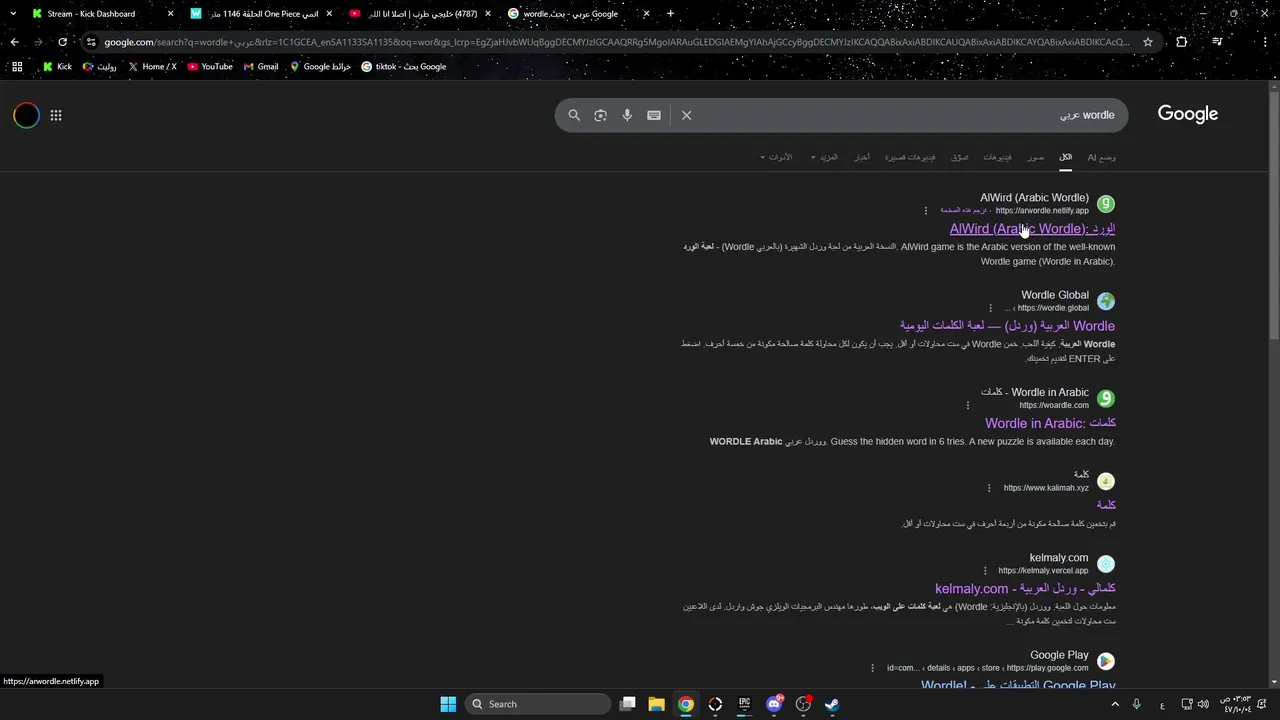Click translate this page link under AlWird
Image resolution: width=1280 pixels, height=720 pixels.
pyautogui.click(x=964, y=210)
